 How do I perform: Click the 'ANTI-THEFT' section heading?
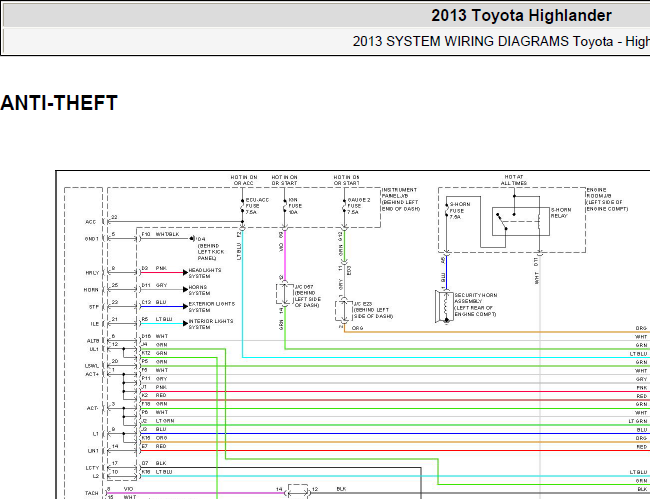tap(59, 103)
